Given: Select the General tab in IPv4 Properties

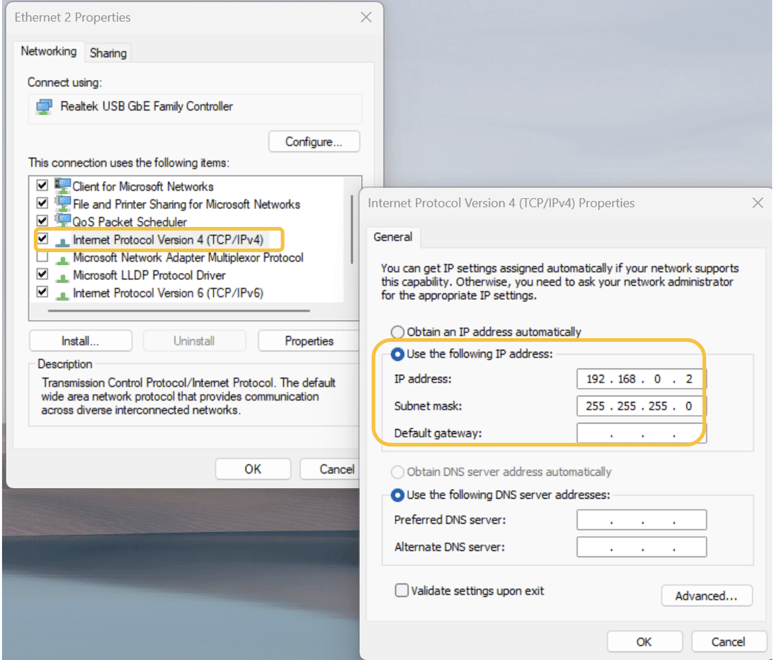Looking at the screenshot, I should coord(393,237).
